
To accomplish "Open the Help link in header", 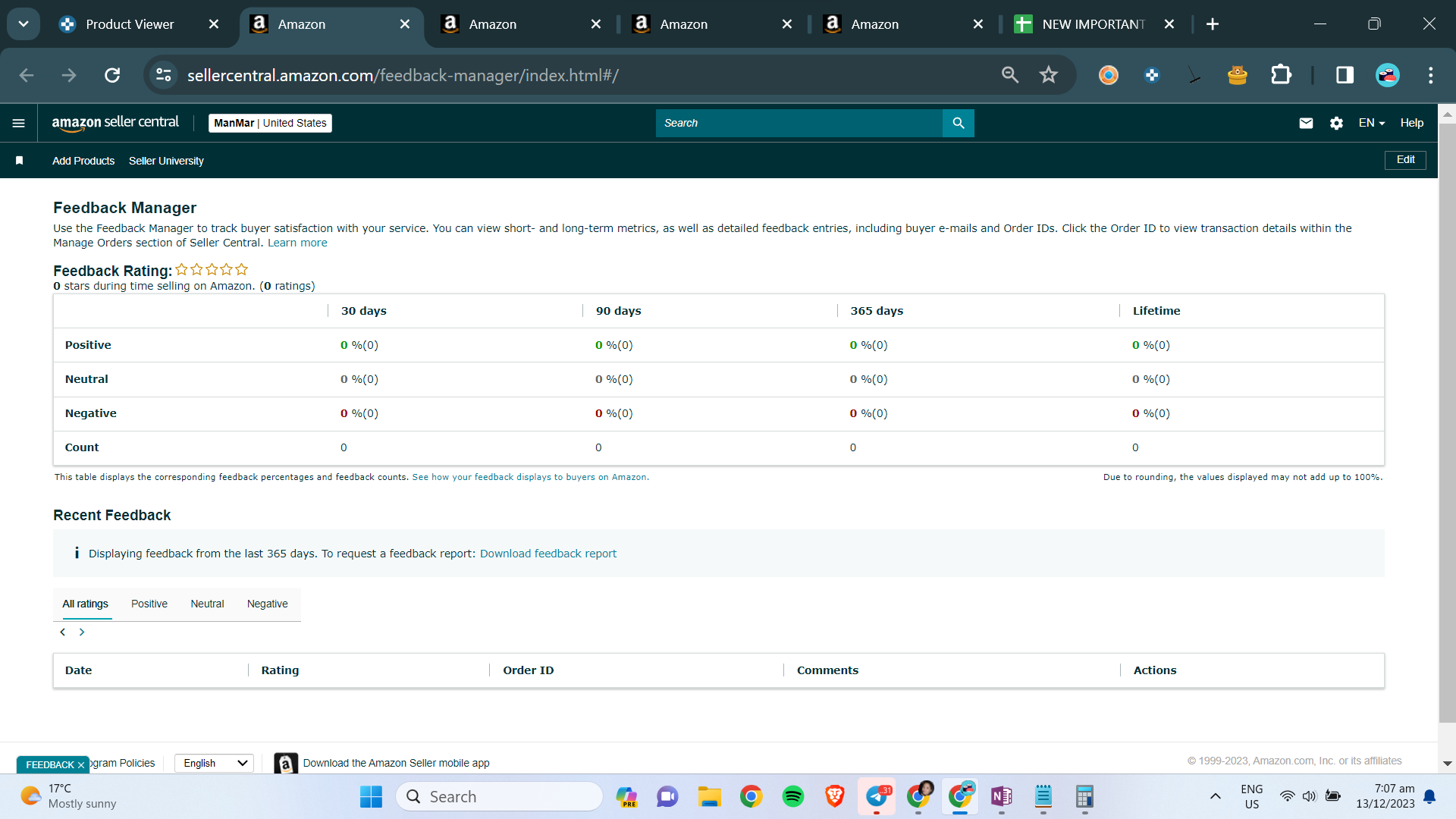I will 1412,123.
